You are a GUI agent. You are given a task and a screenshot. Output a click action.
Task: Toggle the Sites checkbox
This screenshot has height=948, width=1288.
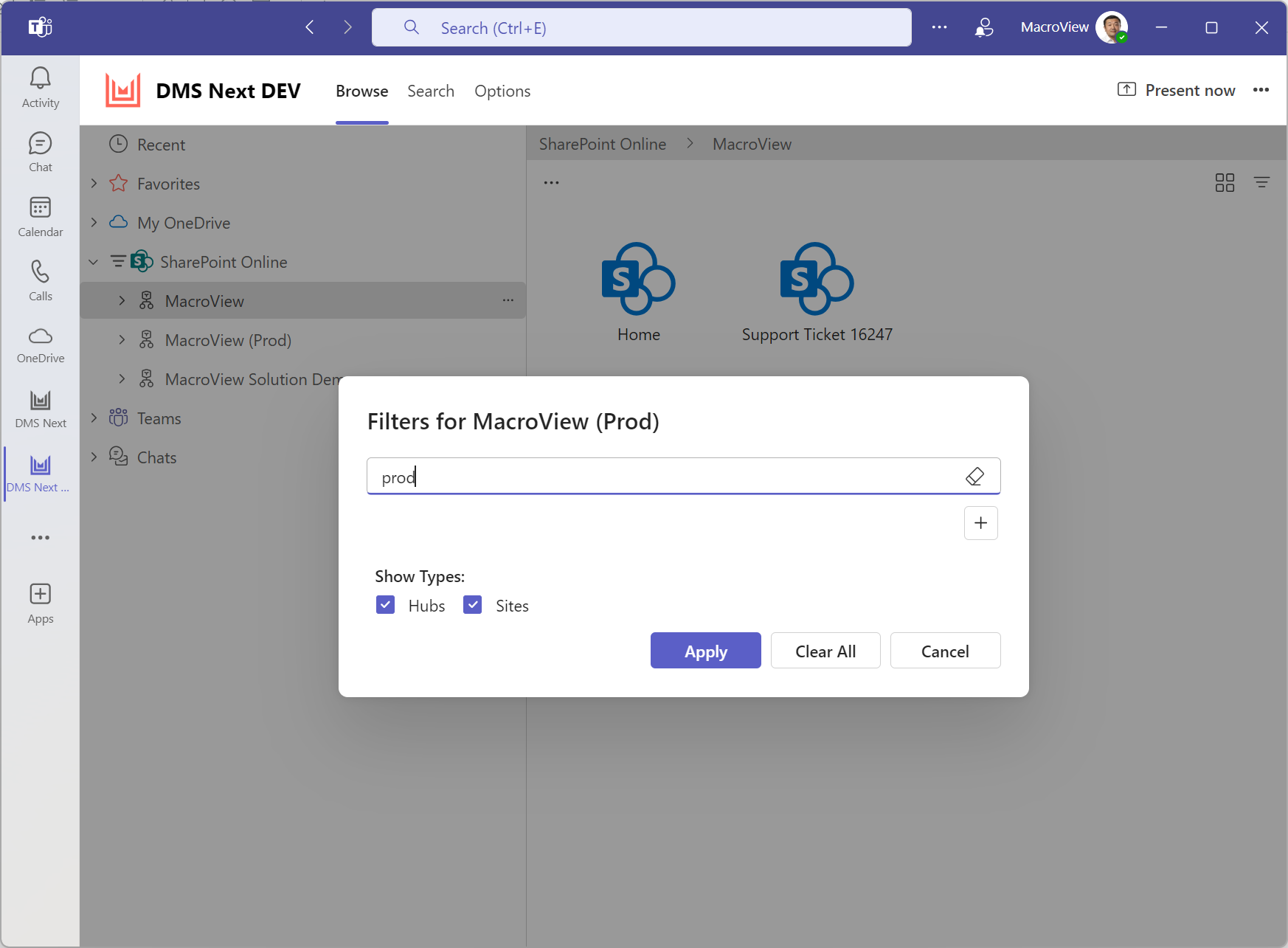click(x=473, y=605)
